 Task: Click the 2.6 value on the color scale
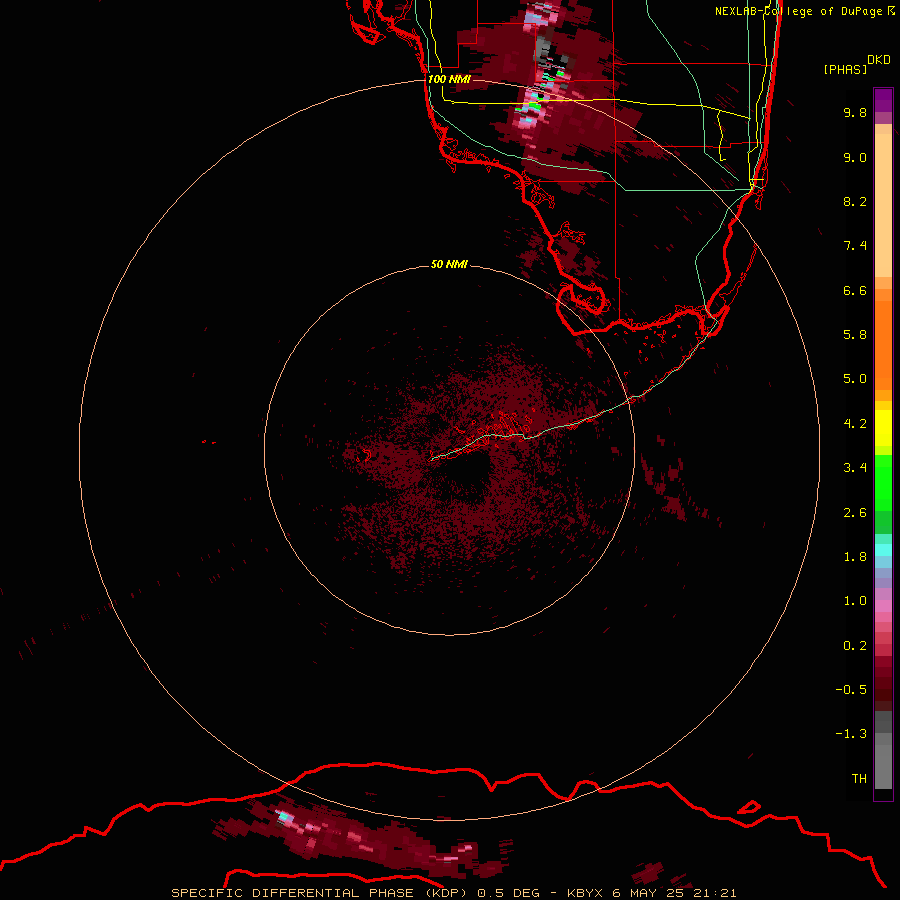pyautogui.click(x=855, y=513)
